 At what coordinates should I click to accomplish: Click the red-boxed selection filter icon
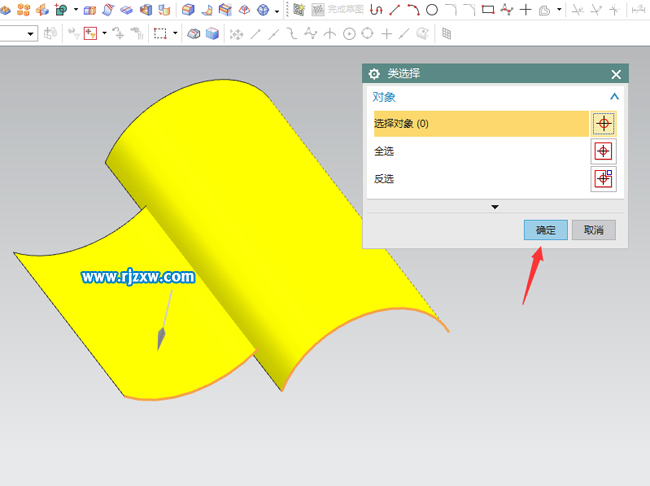tap(89, 33)
